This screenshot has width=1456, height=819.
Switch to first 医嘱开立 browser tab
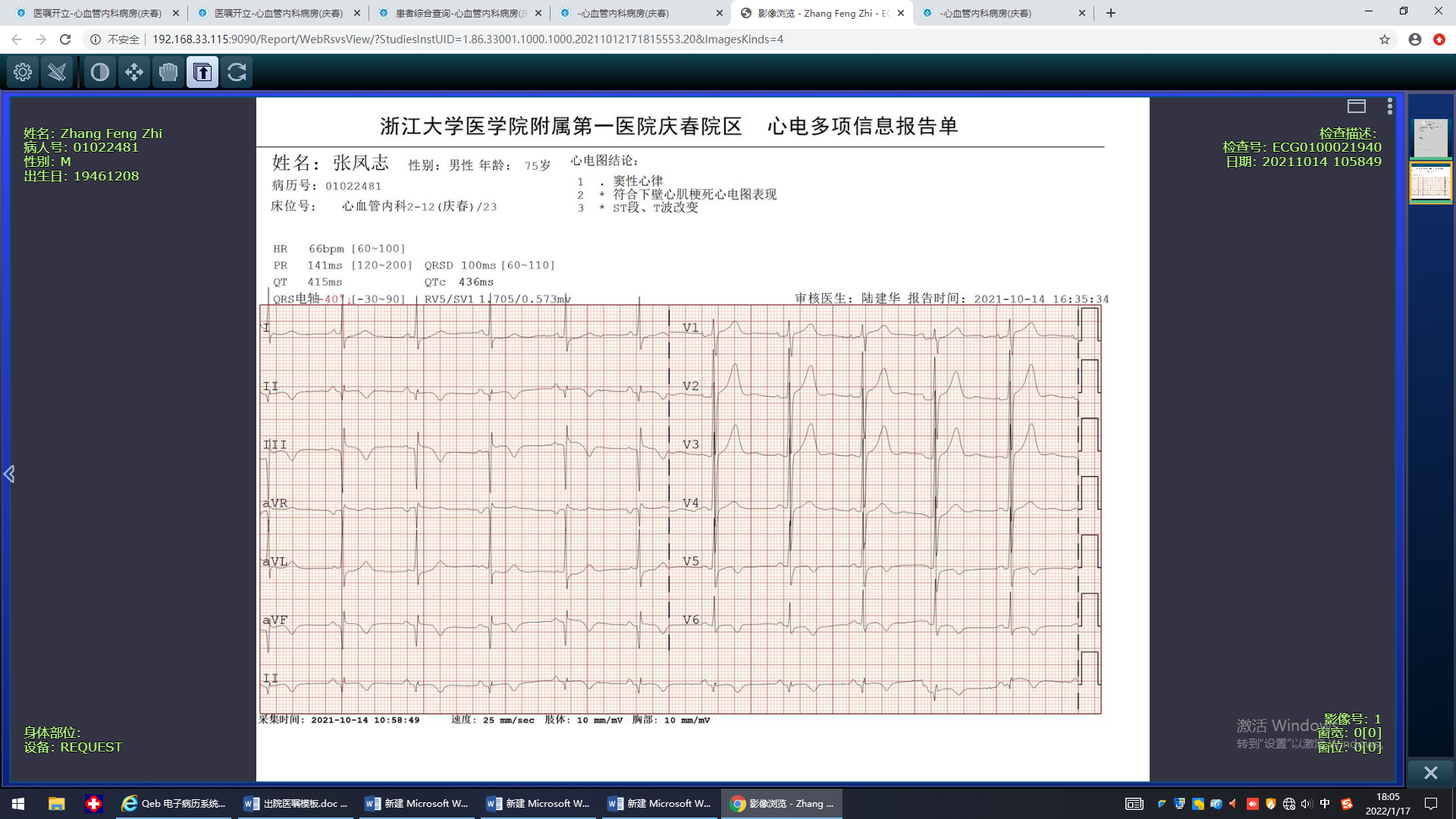click(x=97, y=13)
